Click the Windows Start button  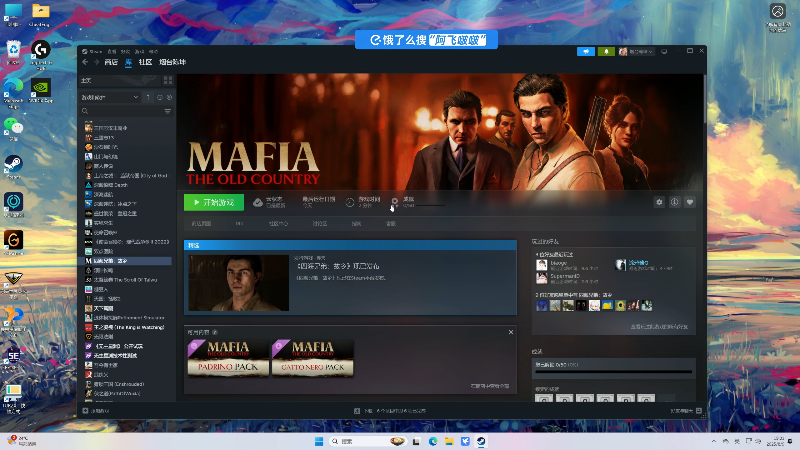319,441
